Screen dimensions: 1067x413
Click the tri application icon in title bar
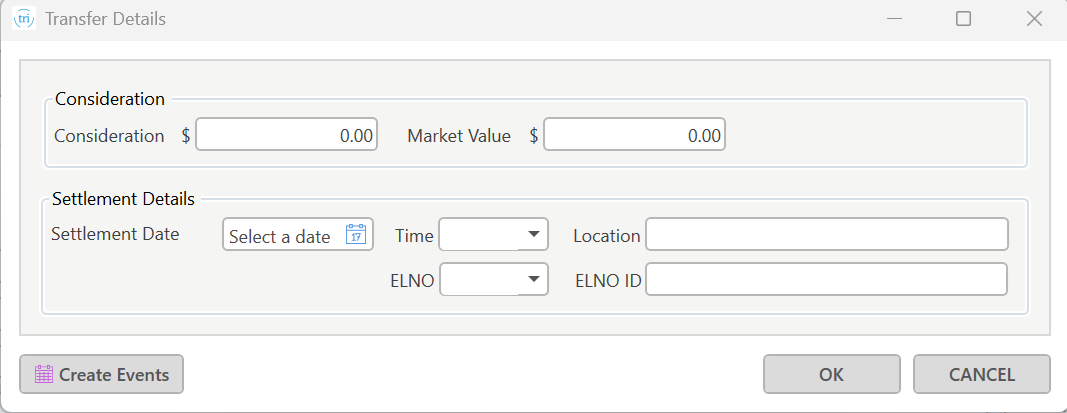24,18
